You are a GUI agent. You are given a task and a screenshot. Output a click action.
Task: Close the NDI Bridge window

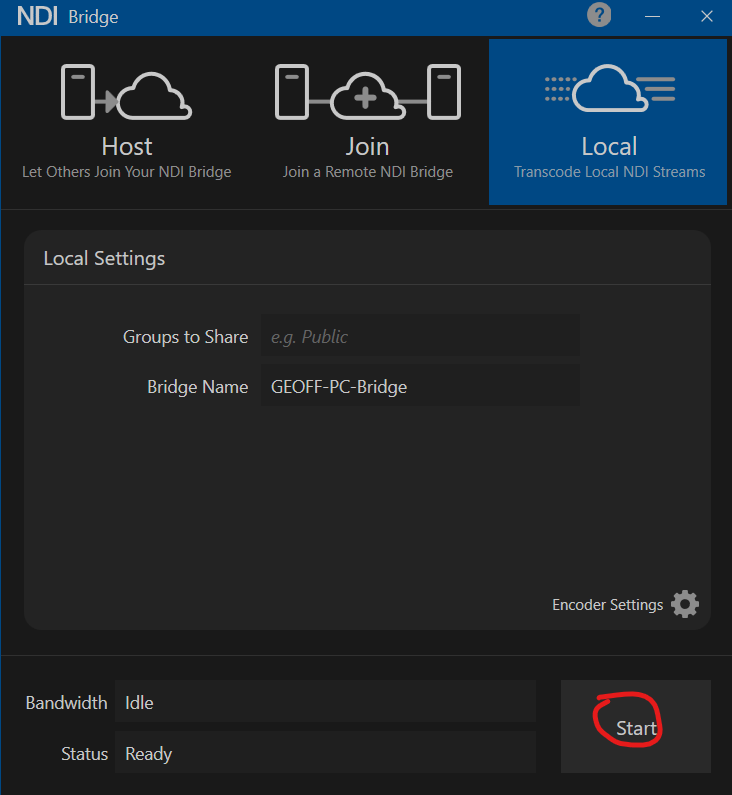[707, 16]
